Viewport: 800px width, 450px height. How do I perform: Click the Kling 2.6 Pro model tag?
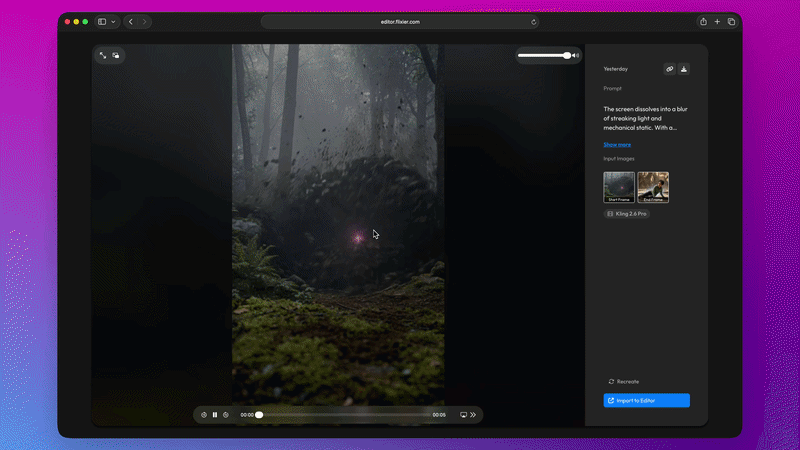(627, 214)
